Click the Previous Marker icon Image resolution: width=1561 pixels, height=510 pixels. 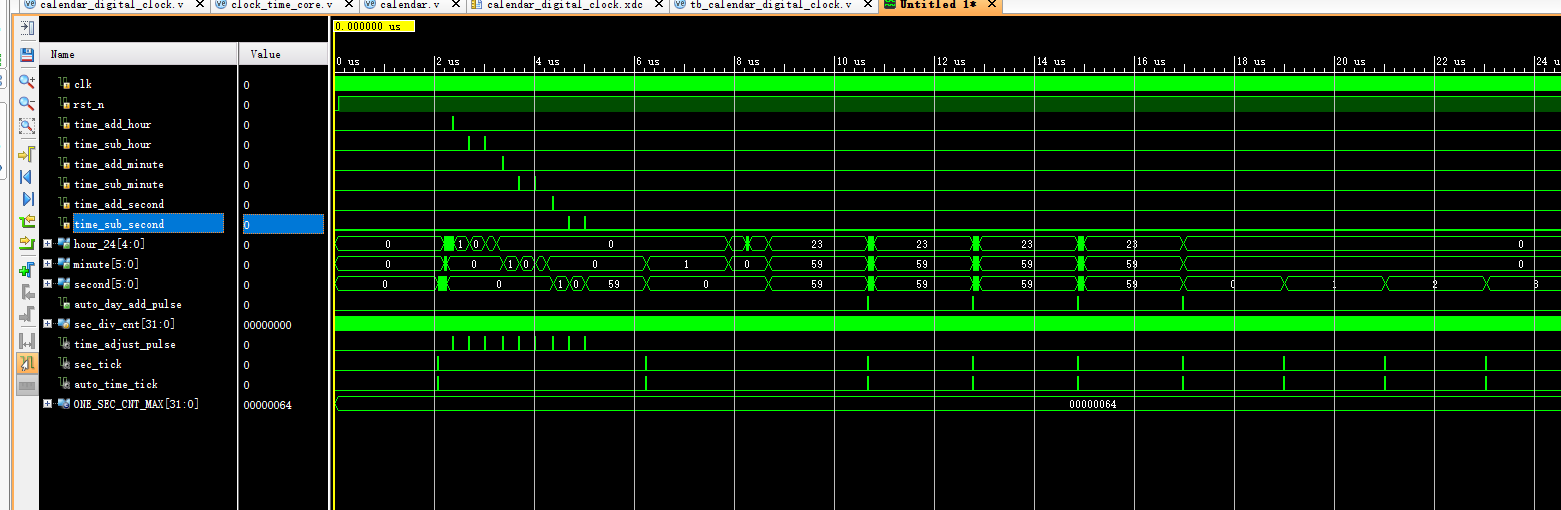coord(27,292)
